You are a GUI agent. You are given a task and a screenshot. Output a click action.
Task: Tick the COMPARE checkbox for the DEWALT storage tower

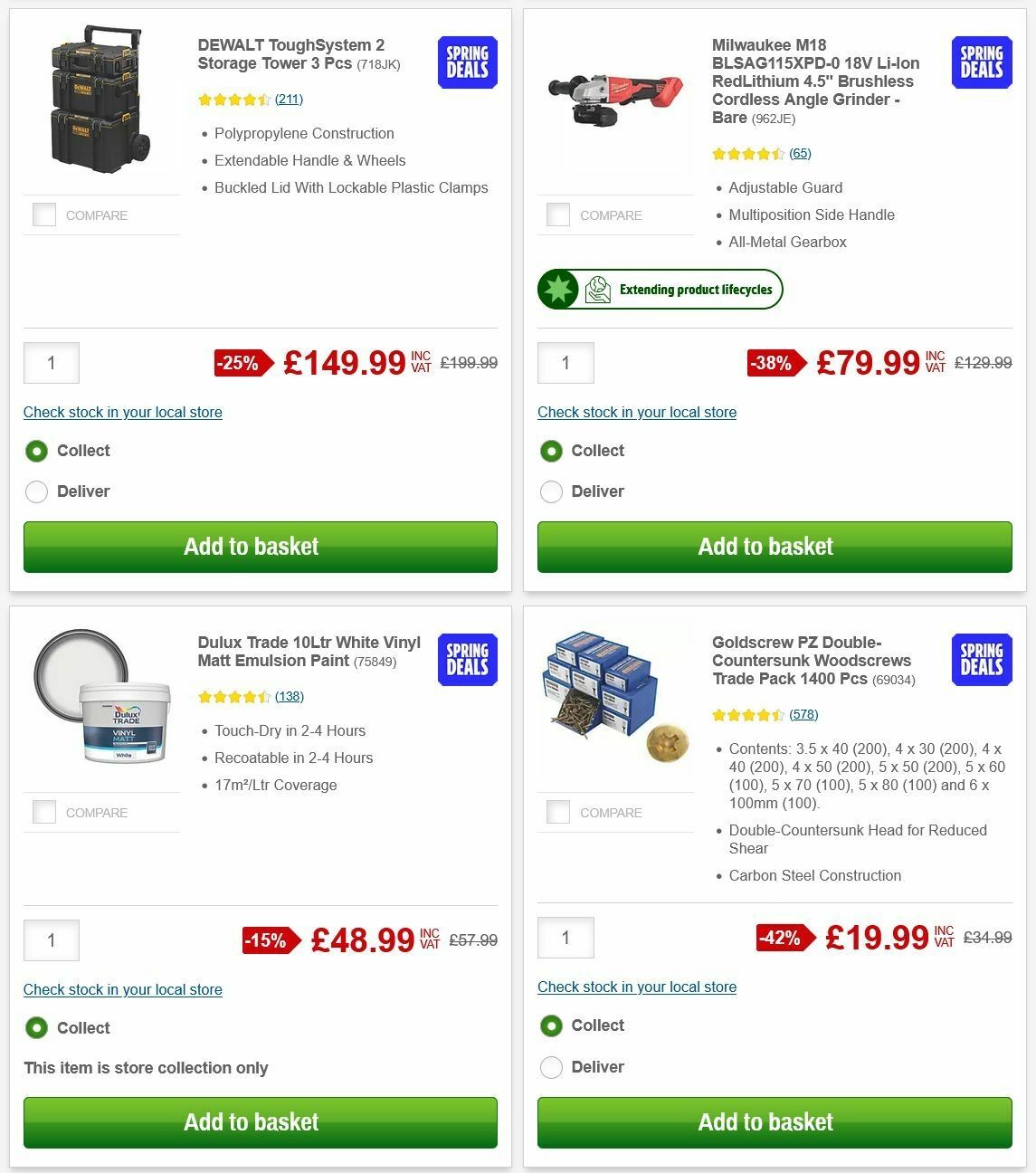tap(44, 215)
